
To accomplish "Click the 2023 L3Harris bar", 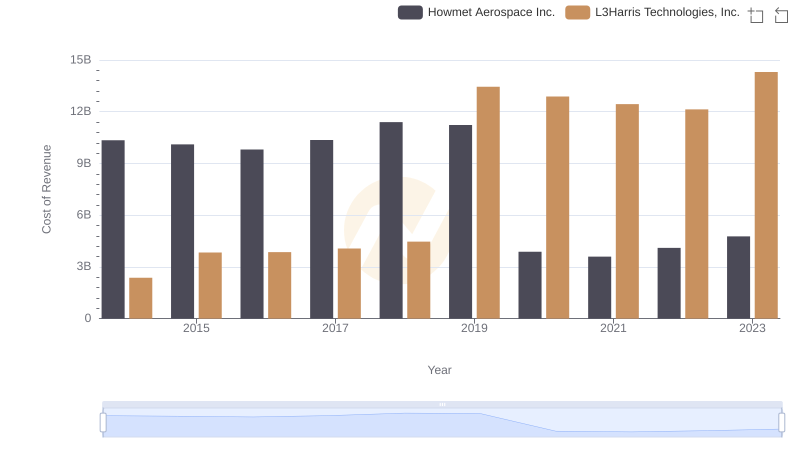I will (x=766, y=195).
